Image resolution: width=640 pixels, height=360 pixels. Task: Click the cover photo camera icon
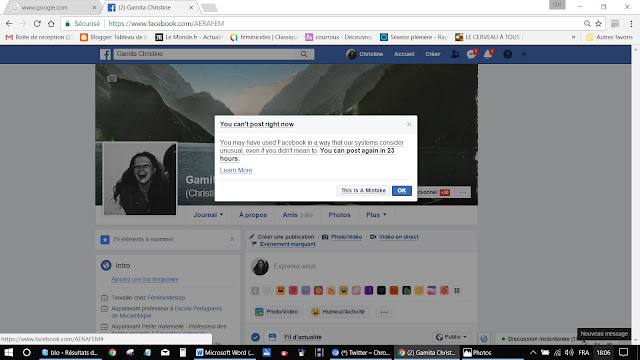click(112, 78)
